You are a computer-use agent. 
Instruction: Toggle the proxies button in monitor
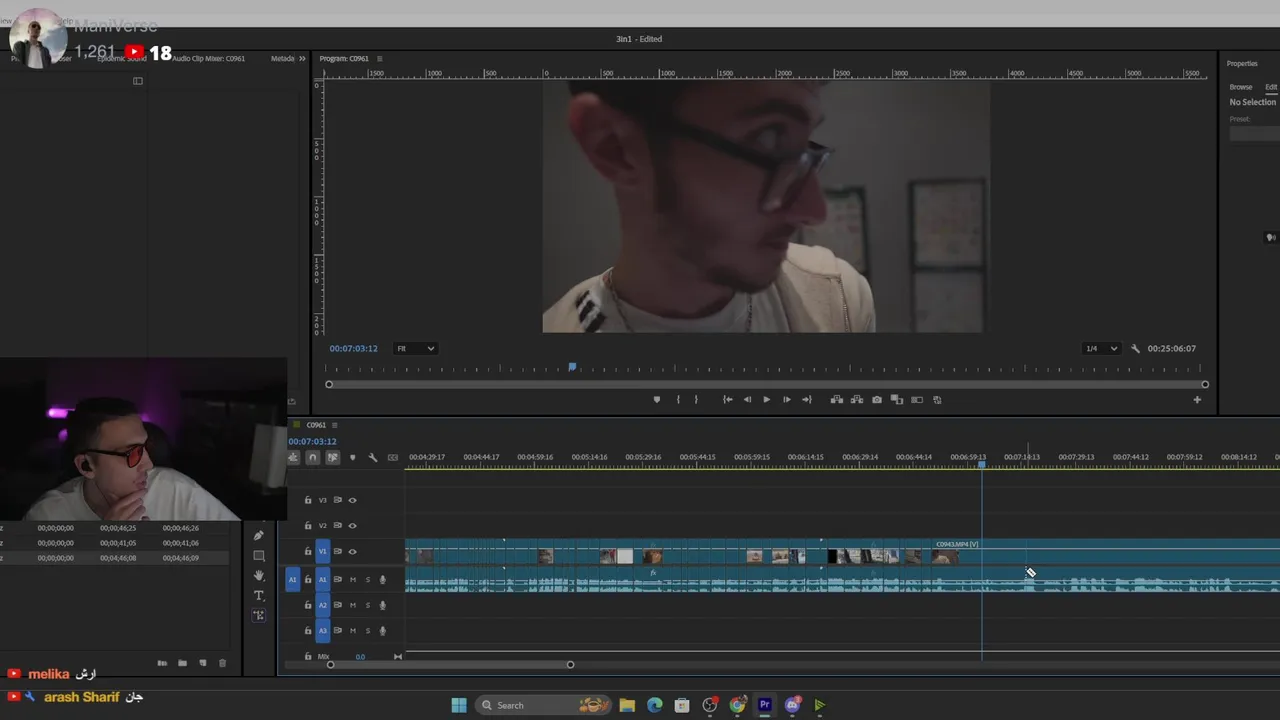917,400
